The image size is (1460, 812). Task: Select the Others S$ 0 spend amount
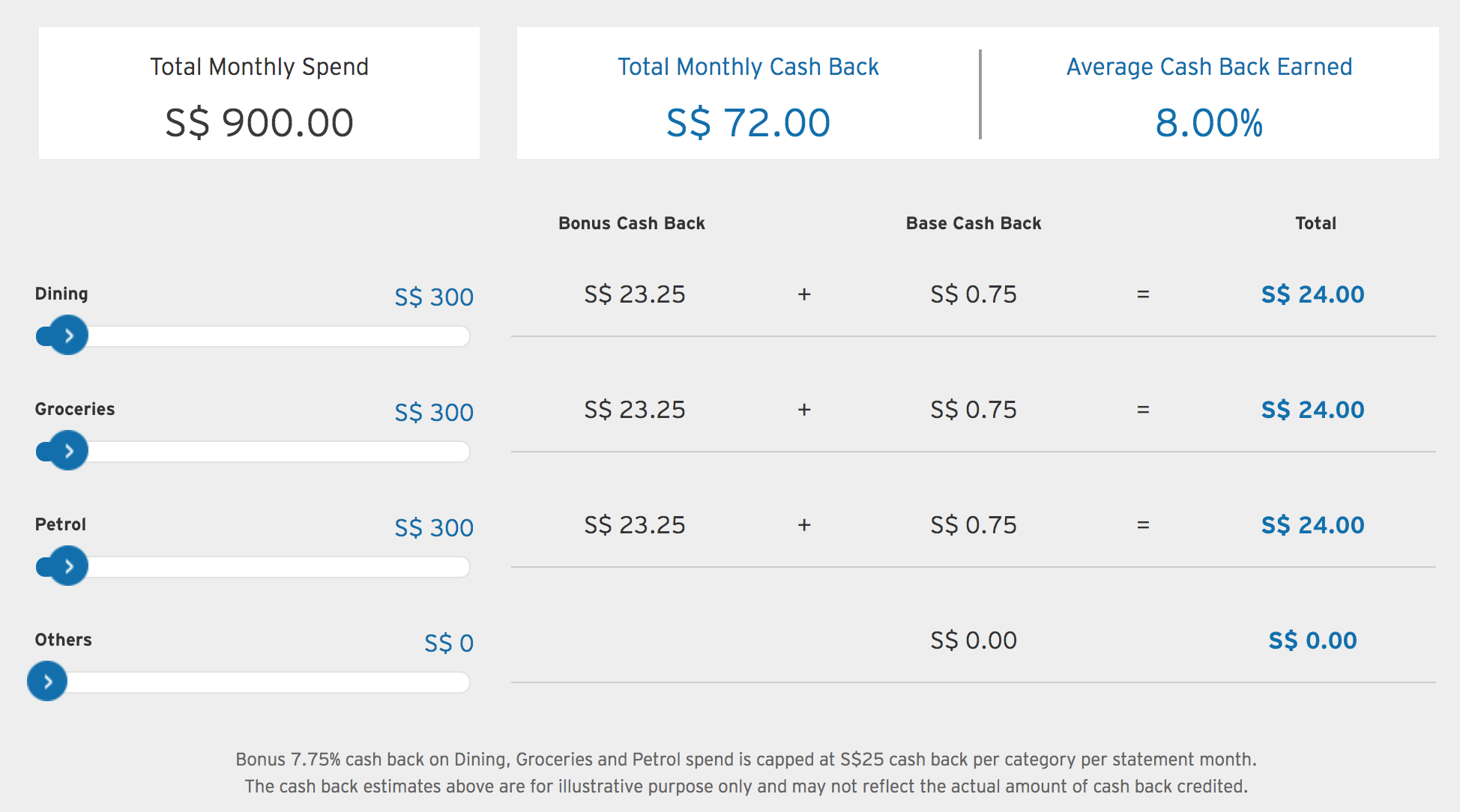[449, 643]
